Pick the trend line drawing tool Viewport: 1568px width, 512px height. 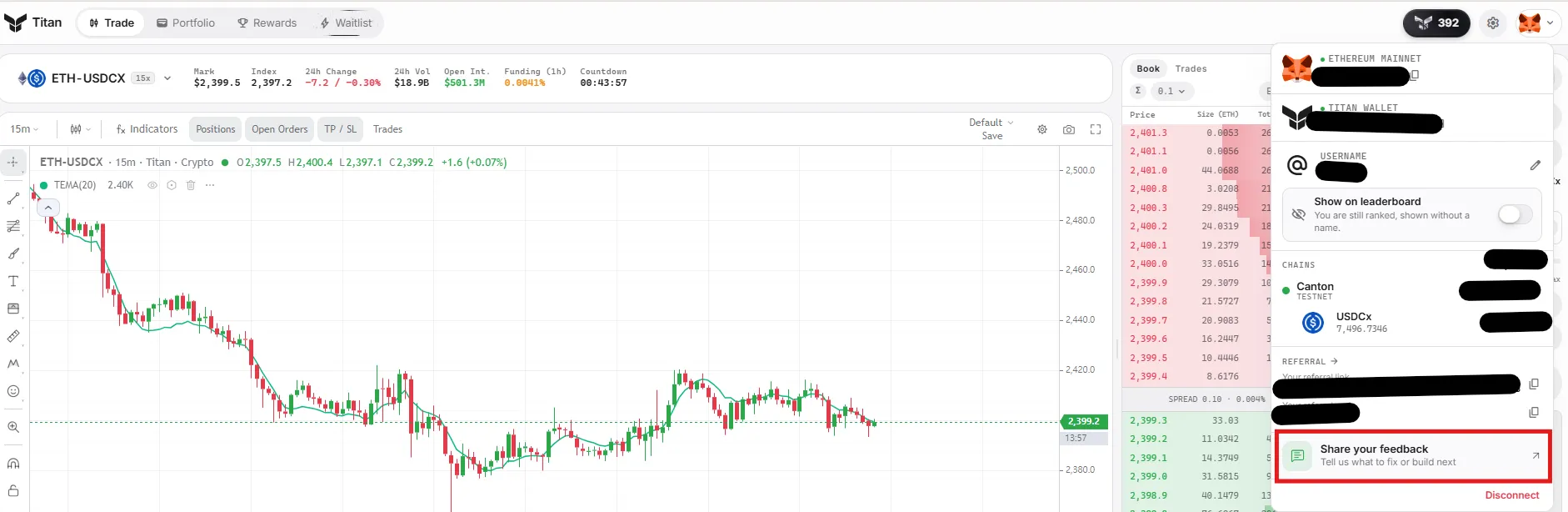coord(13,198)
